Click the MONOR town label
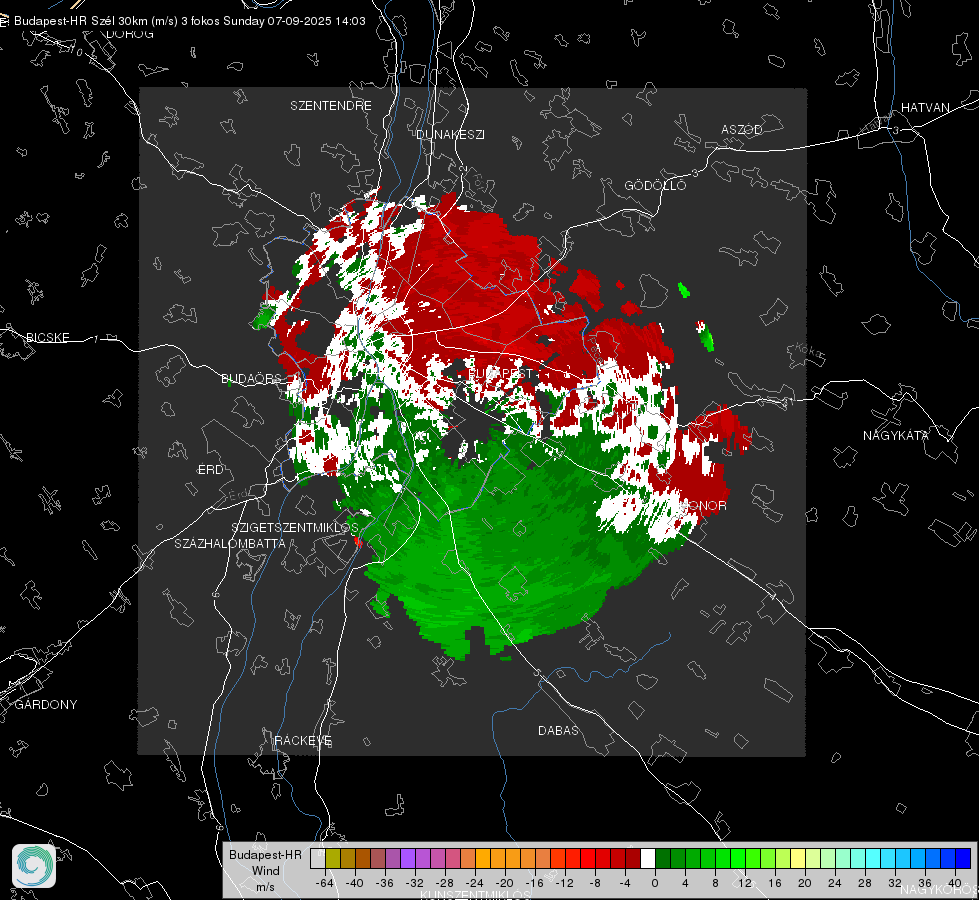 702,506
